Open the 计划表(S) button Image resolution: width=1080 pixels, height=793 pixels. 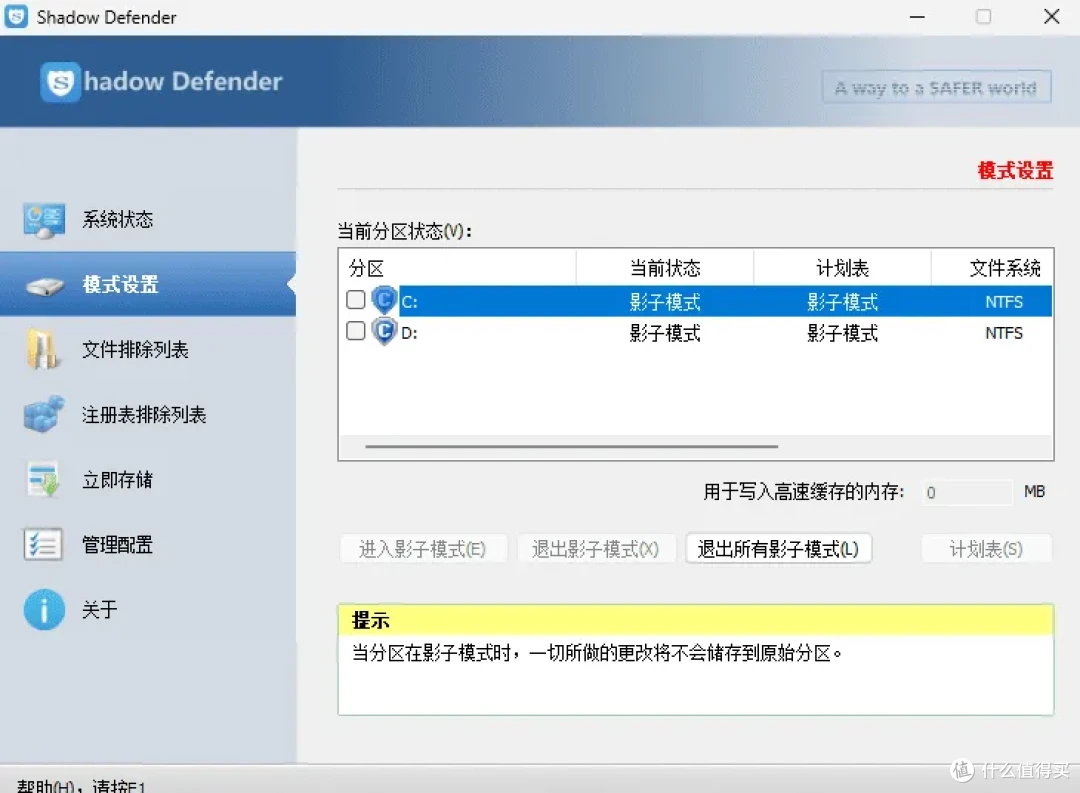pyautogui.click(x=986, y=549)
